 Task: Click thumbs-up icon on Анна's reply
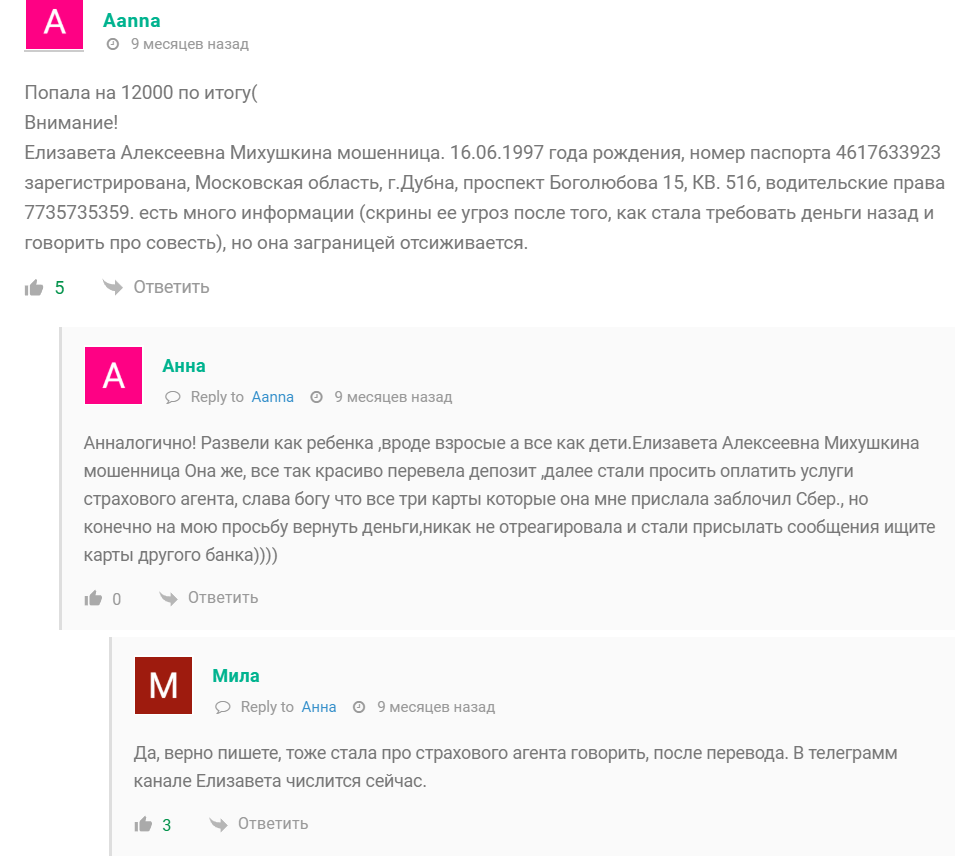tap(94, 598)
